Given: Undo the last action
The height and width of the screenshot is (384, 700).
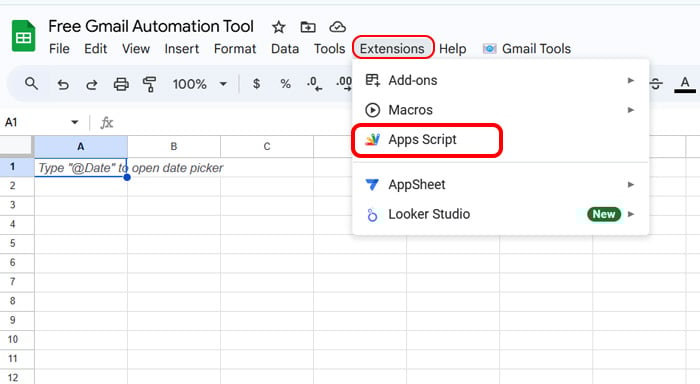Looking at the screenshot, I should pyautogui.click(x=63, y=84).
